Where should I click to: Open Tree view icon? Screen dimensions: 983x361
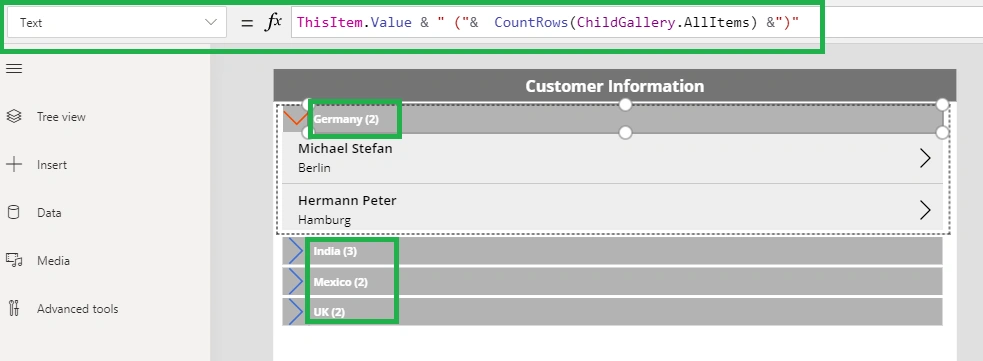tap(14, 117)
